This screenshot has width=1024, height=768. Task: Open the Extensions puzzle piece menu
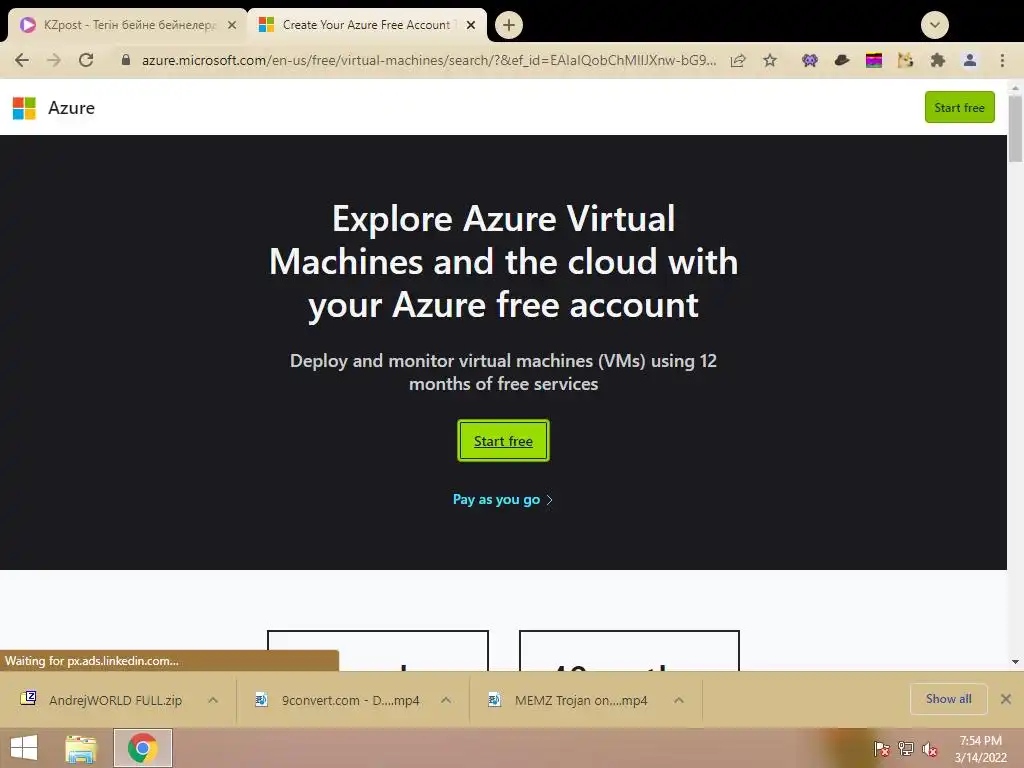click(x=938, y=61)
